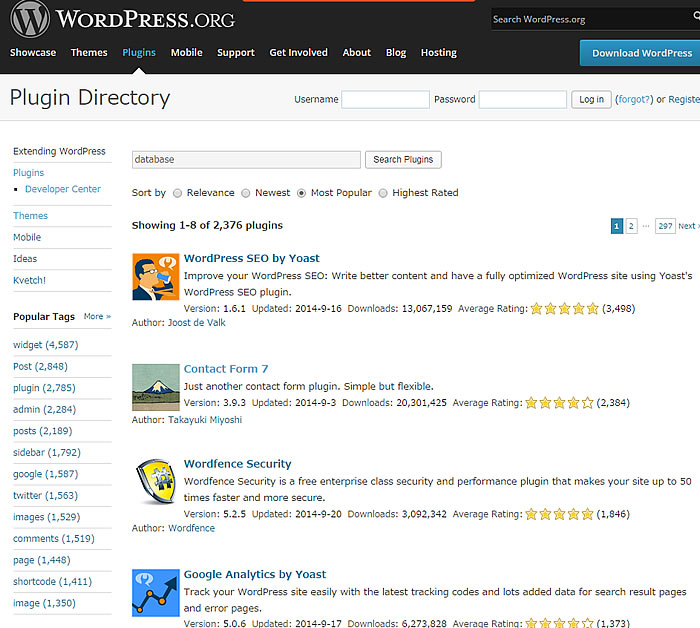700x628 pixels.
Task: Click the Log in button
Action: click(591, 99)
